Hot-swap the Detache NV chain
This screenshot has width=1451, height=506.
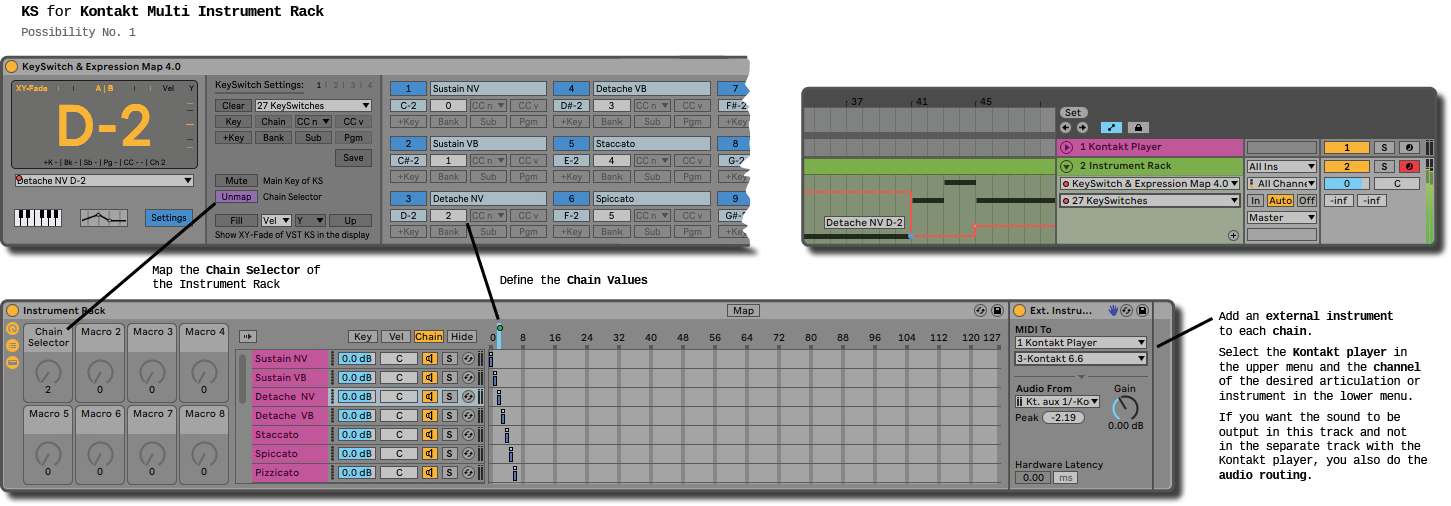[468, 397]
